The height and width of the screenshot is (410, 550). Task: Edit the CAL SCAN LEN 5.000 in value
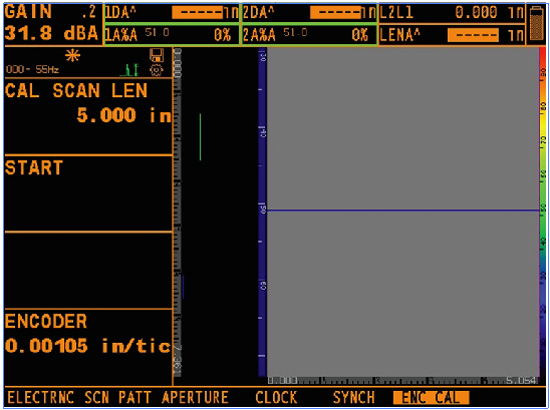pos(88,116)
